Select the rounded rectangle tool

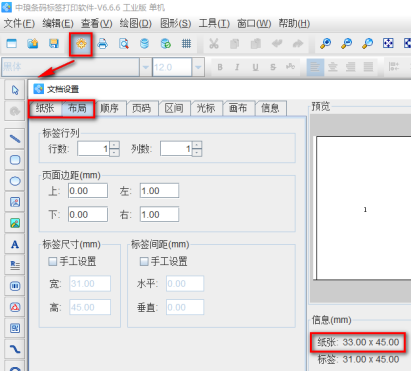(x=15, y=160)
